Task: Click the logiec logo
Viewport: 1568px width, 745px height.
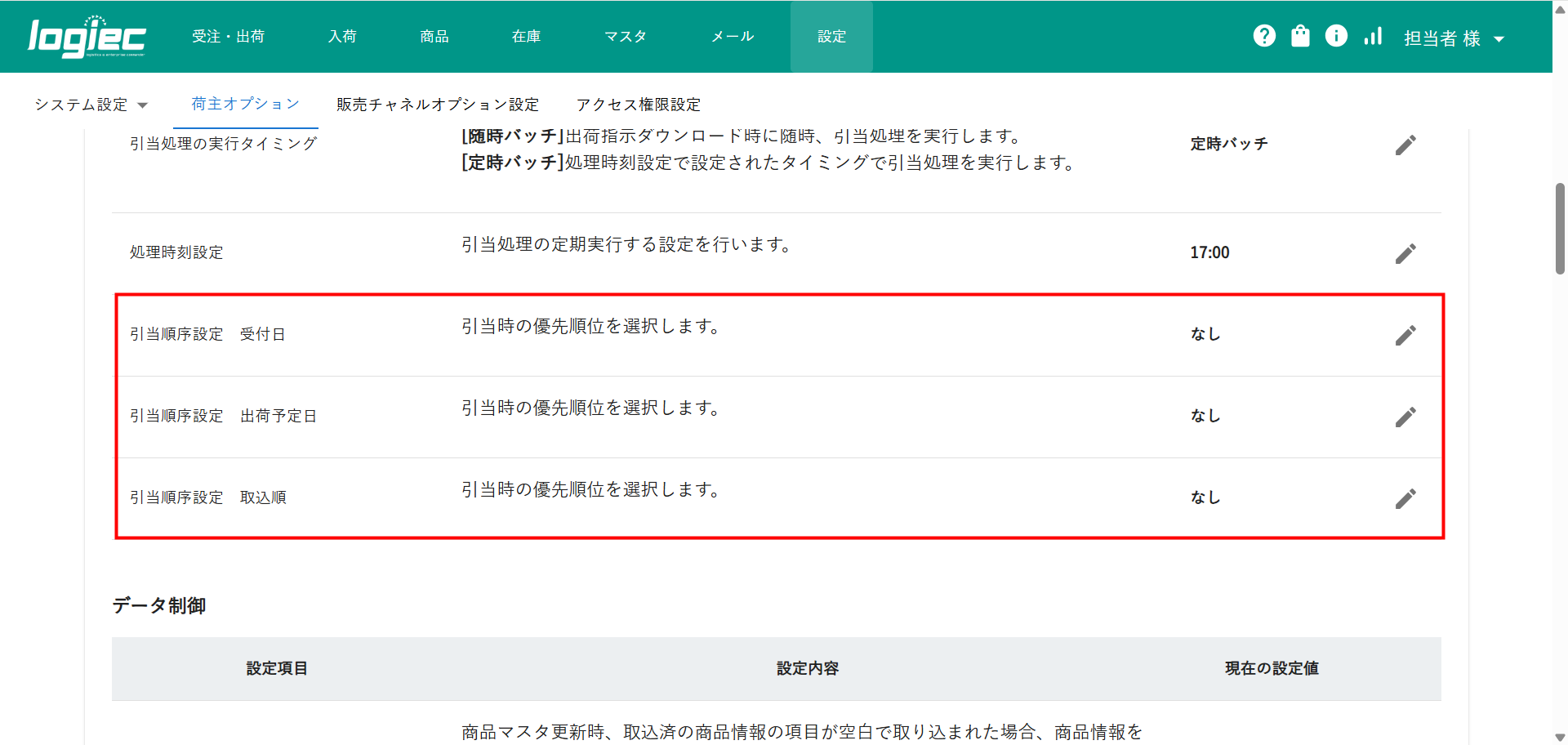Action: tap(87, 38)
